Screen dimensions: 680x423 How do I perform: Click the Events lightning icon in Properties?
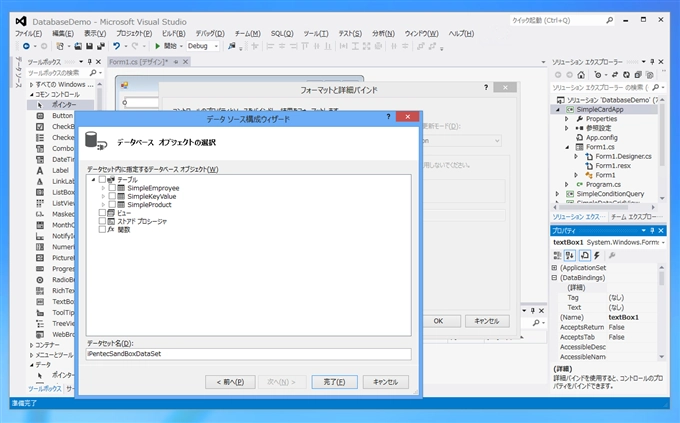(x=597, y=256)
